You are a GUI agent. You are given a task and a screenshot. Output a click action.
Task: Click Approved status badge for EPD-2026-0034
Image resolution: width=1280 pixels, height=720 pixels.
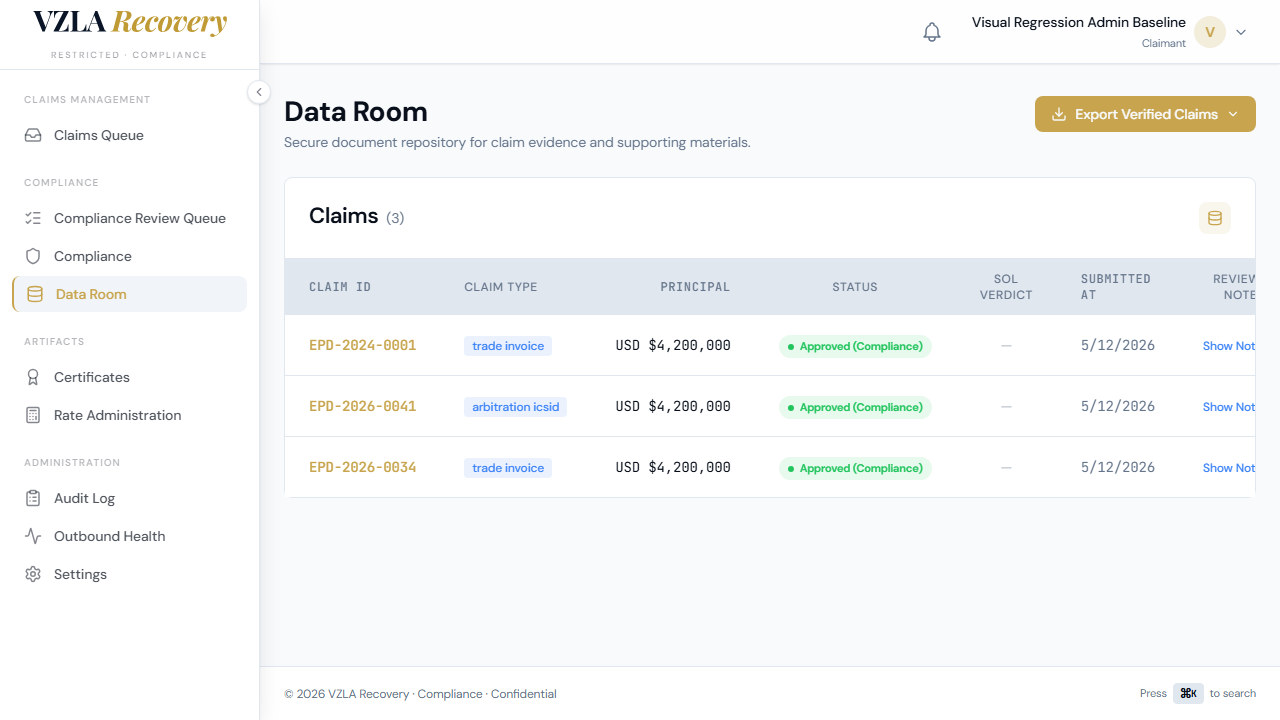click(x=855, y=468)
